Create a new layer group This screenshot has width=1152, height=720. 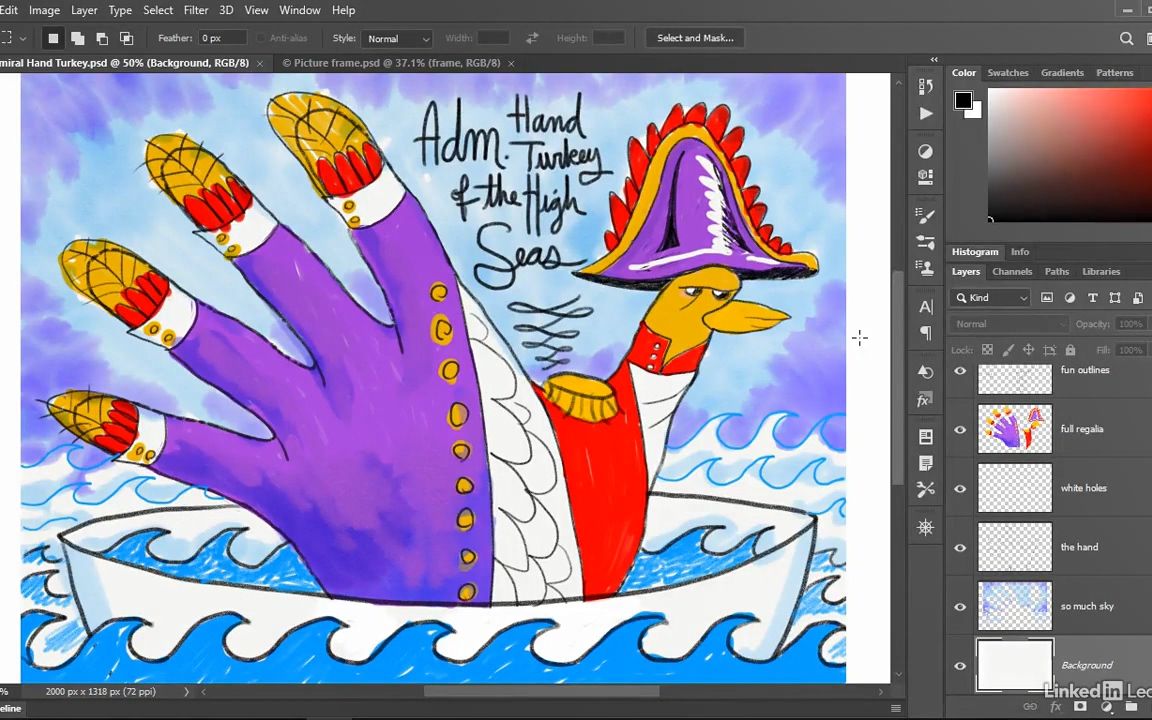coord(1132,707)
